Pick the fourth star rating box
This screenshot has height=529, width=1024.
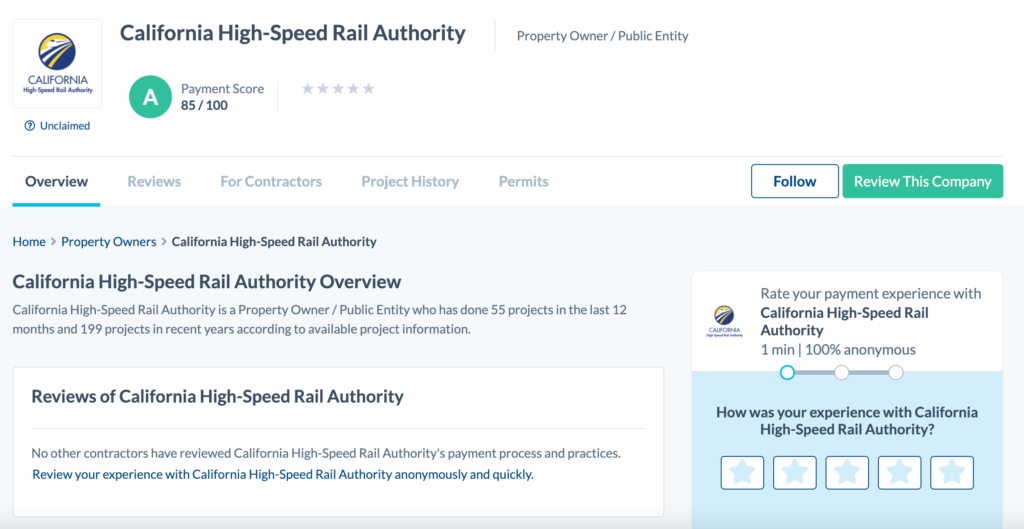[899, 472]
